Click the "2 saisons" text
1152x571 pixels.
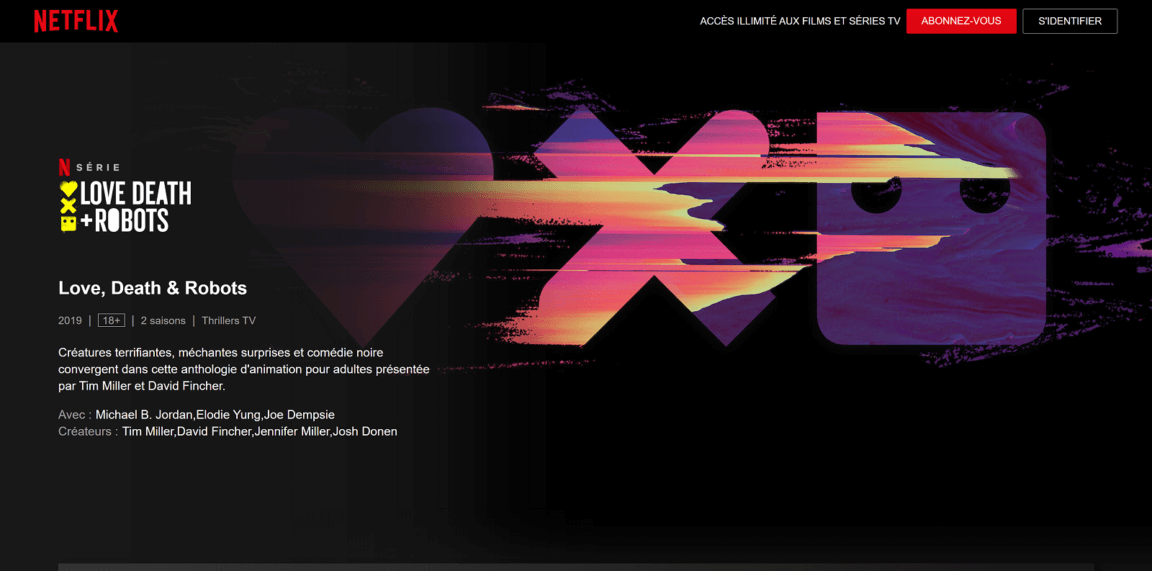pyautogui.click(x=163, y=320)
